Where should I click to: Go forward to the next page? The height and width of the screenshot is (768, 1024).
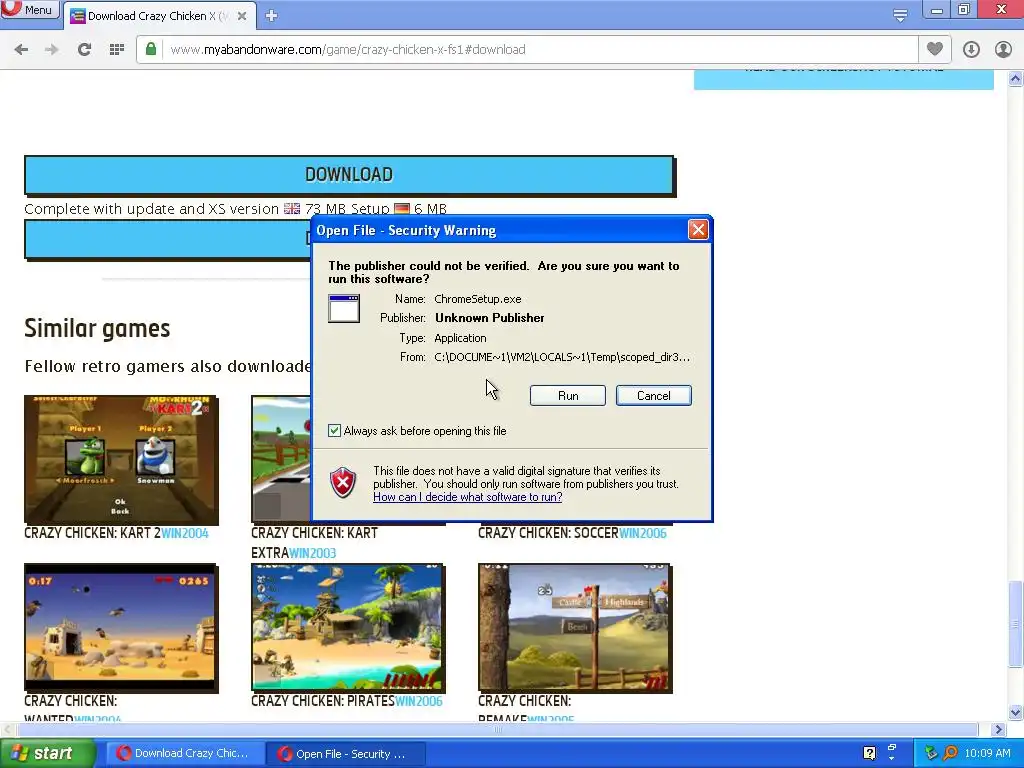point(52,50)
